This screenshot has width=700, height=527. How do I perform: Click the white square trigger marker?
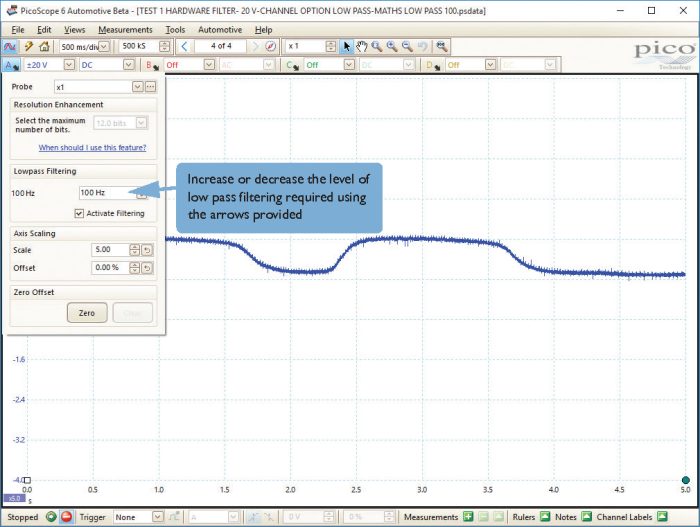click(27, 480)
